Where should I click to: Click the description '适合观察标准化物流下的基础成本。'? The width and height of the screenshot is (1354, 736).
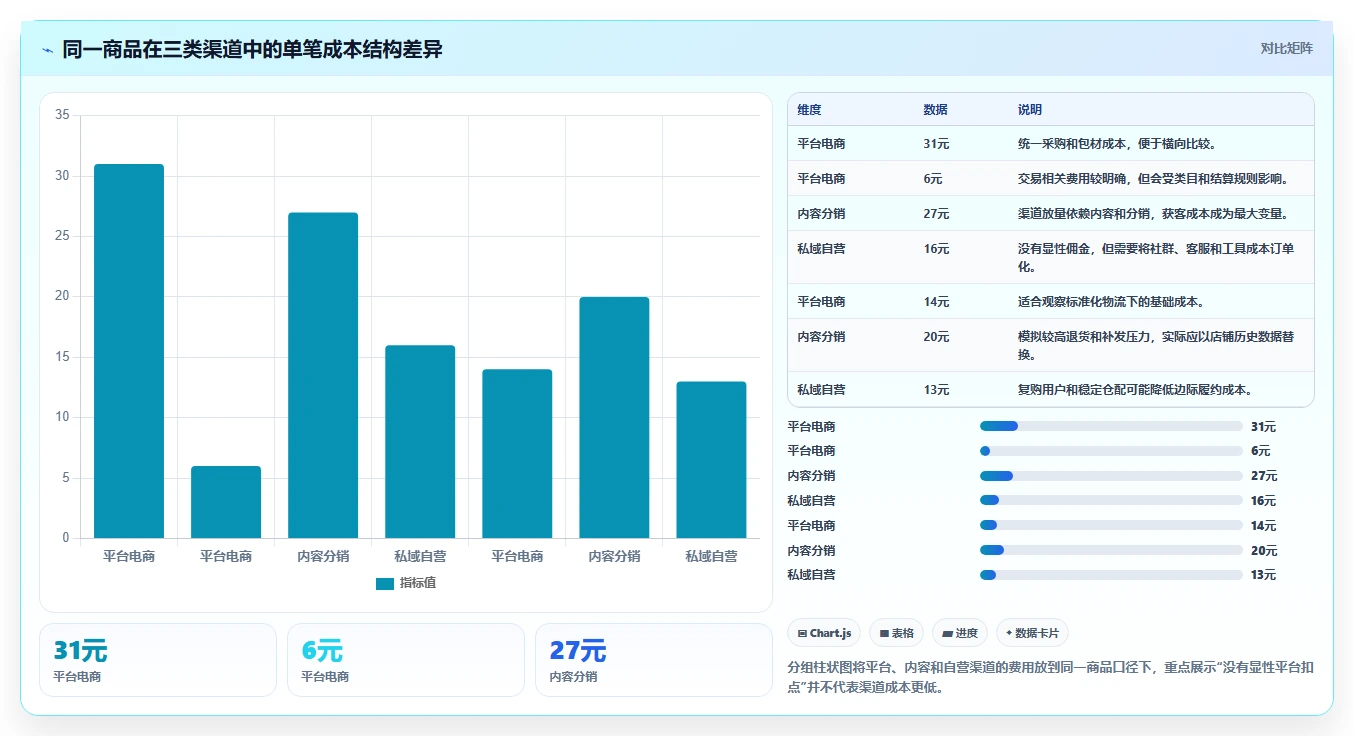point(1111,302)
